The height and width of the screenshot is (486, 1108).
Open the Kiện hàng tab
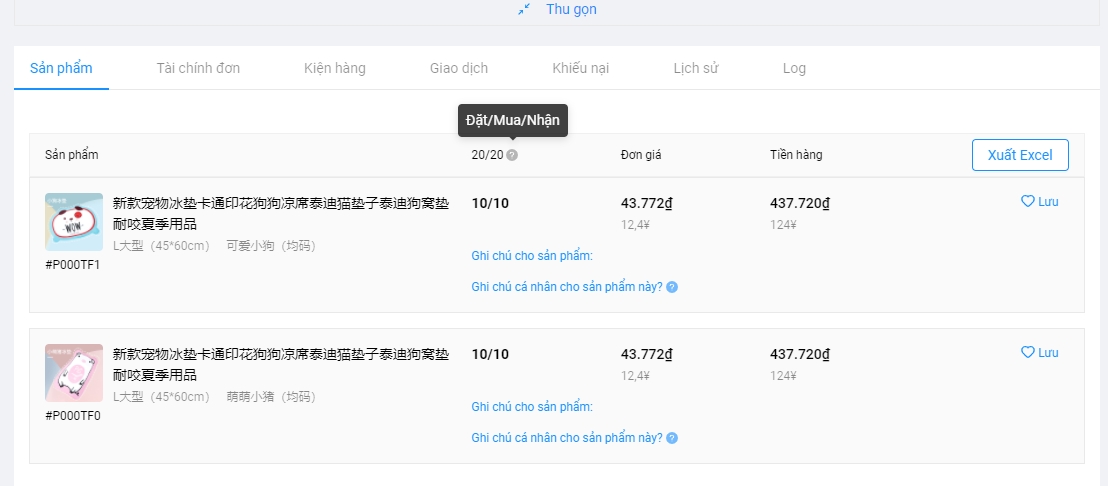pyautogui.click(x=335, y=68)
